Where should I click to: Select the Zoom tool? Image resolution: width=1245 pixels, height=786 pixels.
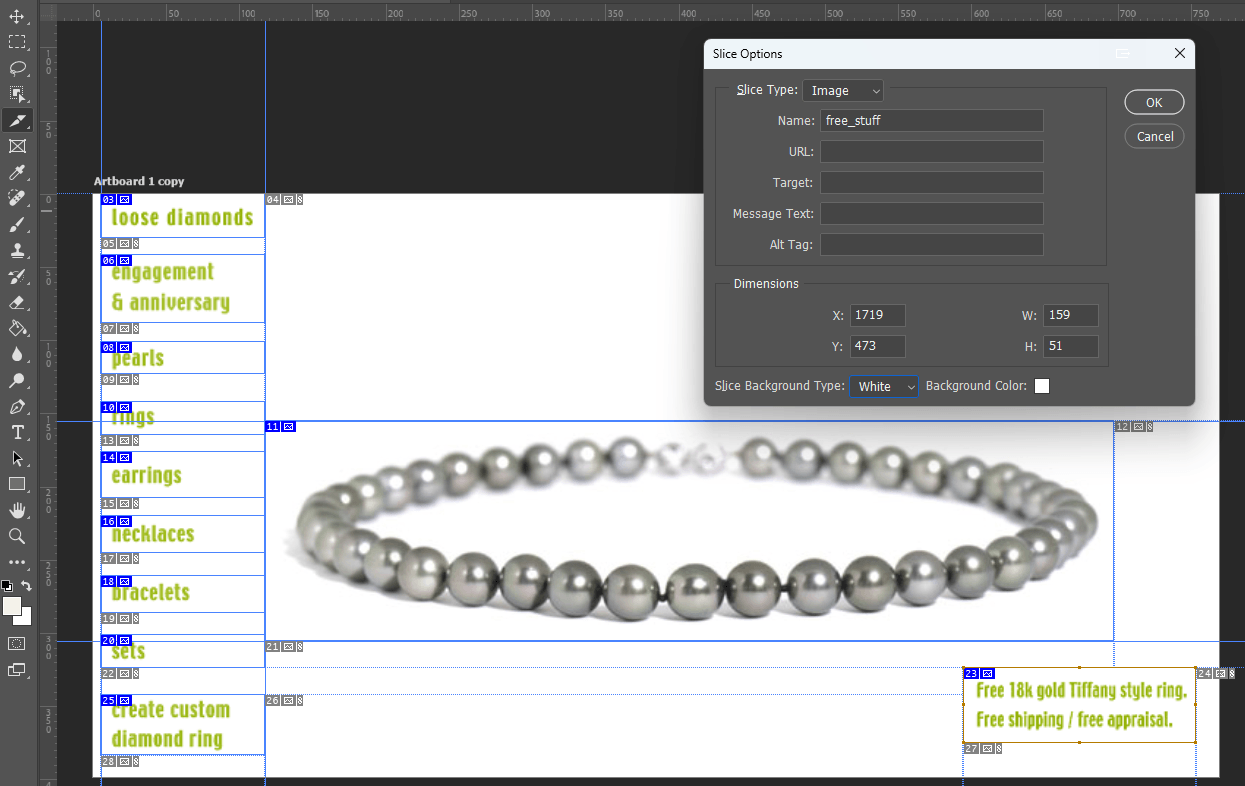(x=17, y=536)
